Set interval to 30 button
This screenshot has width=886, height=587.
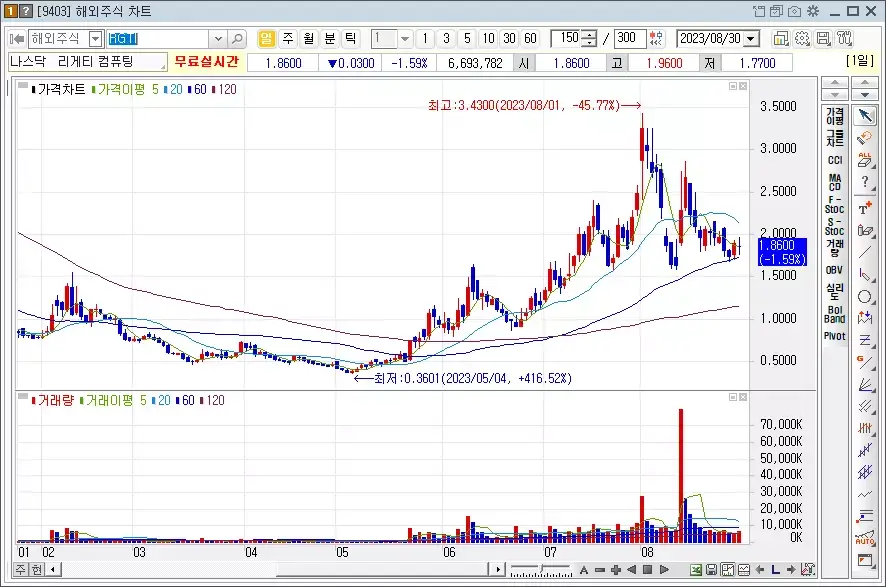(509, 38)
